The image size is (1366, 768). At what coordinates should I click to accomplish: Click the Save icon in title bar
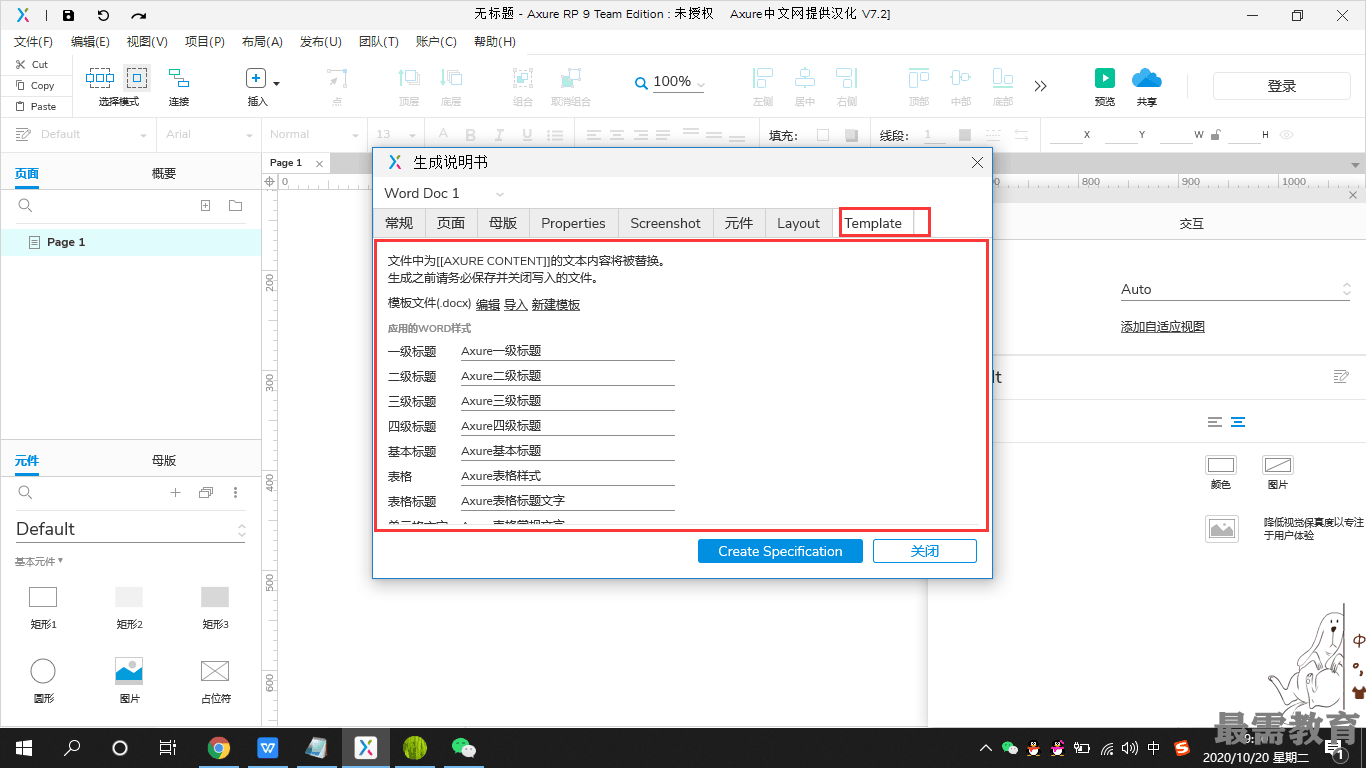tap(68, 15)
